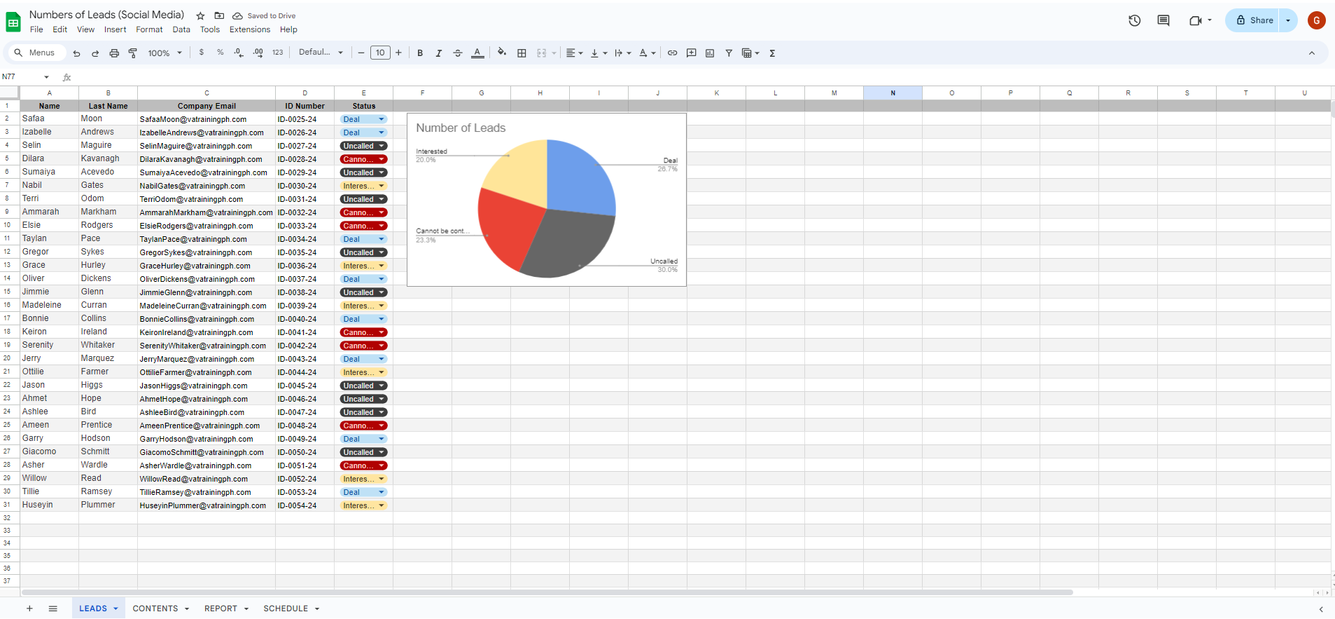
Task: Click the Functions sigma icon
Action: (x=772, y=53)
